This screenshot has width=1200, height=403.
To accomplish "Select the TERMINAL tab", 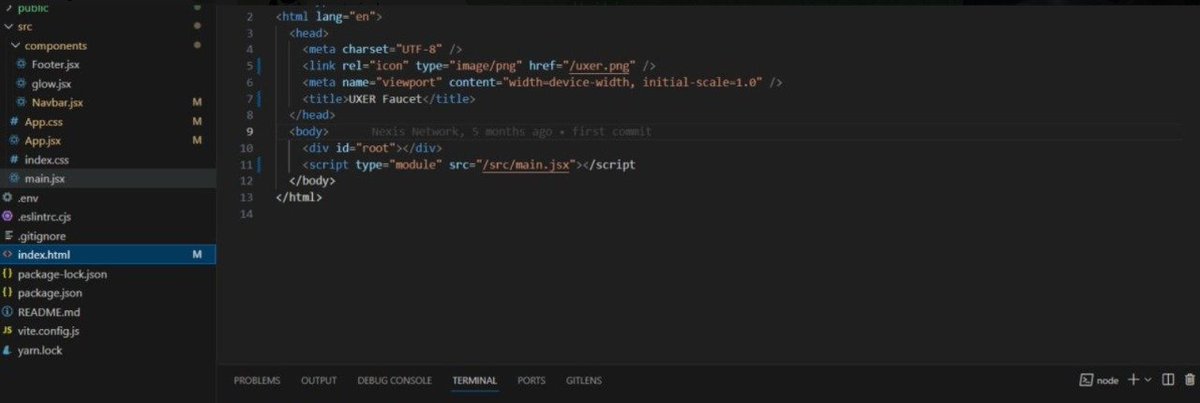I will click(x=474, y=380).
